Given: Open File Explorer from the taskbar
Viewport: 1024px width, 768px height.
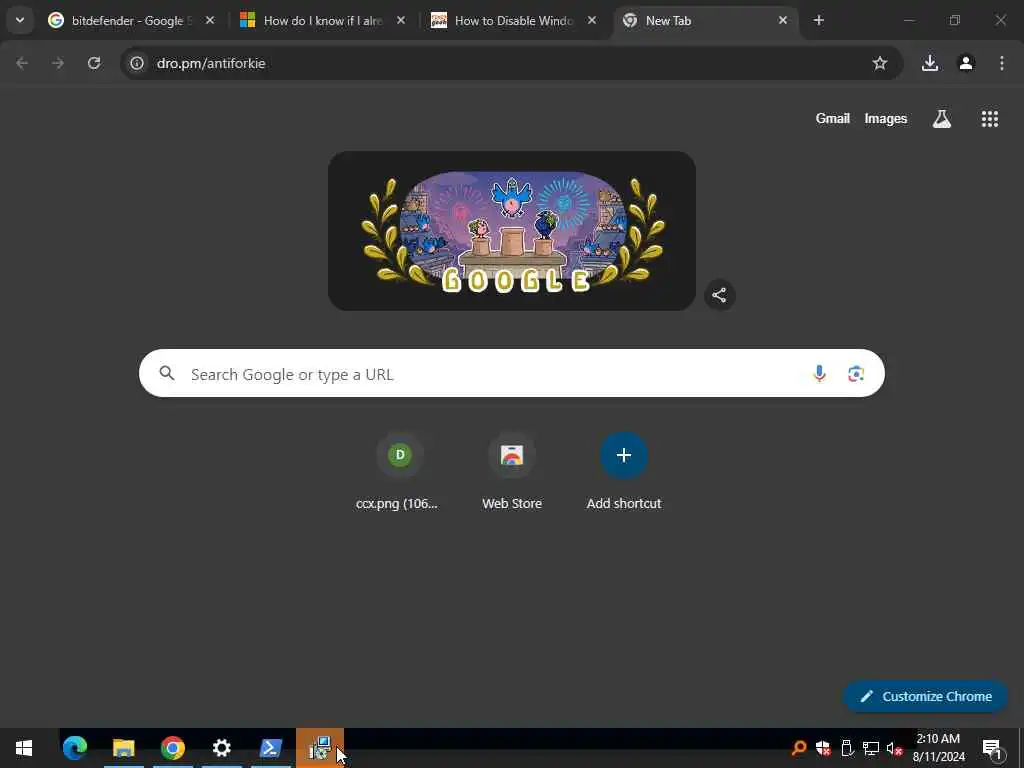Looking at the screenshot, I should click(124, 748).
